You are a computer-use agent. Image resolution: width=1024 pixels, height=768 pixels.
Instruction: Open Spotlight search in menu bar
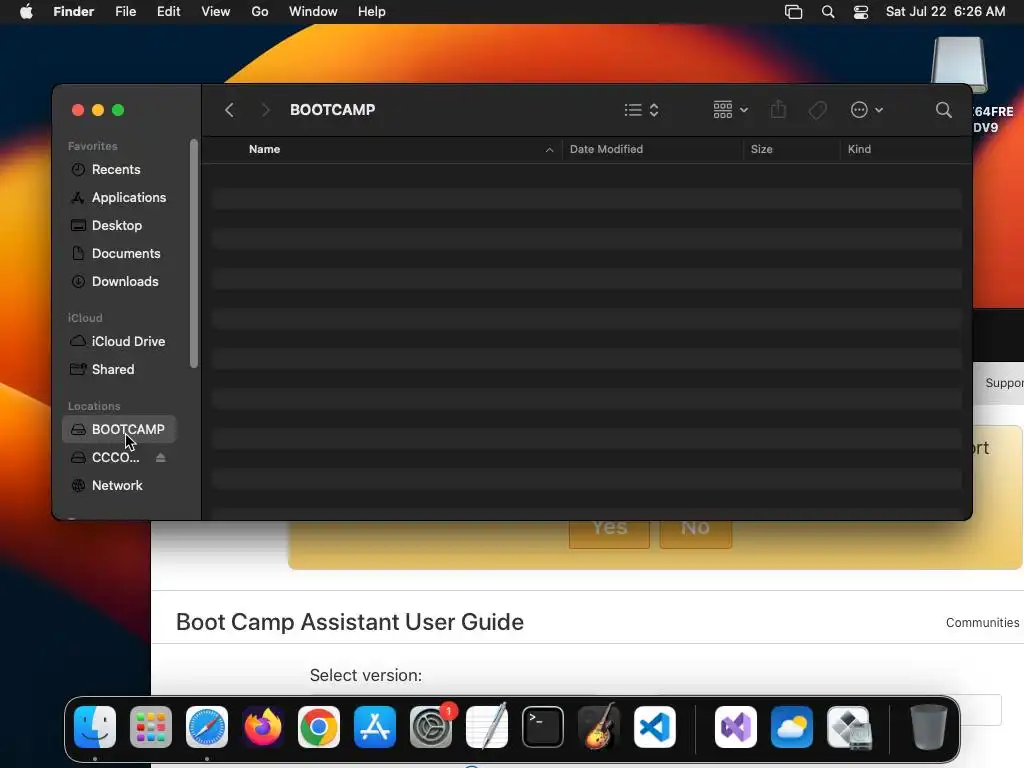[x=828, y=12]
